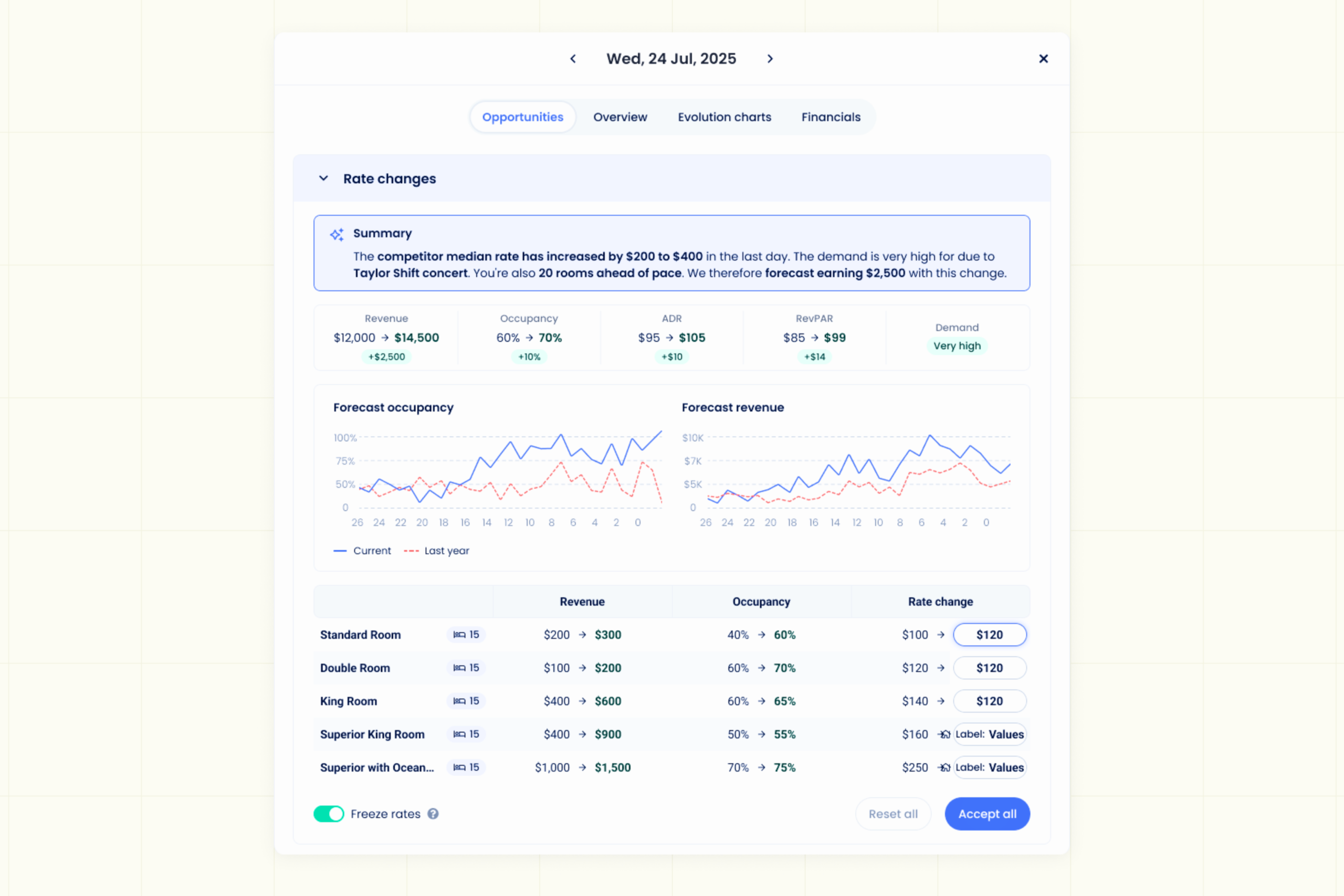Open the Evolution charts tab

click(724, 117)
